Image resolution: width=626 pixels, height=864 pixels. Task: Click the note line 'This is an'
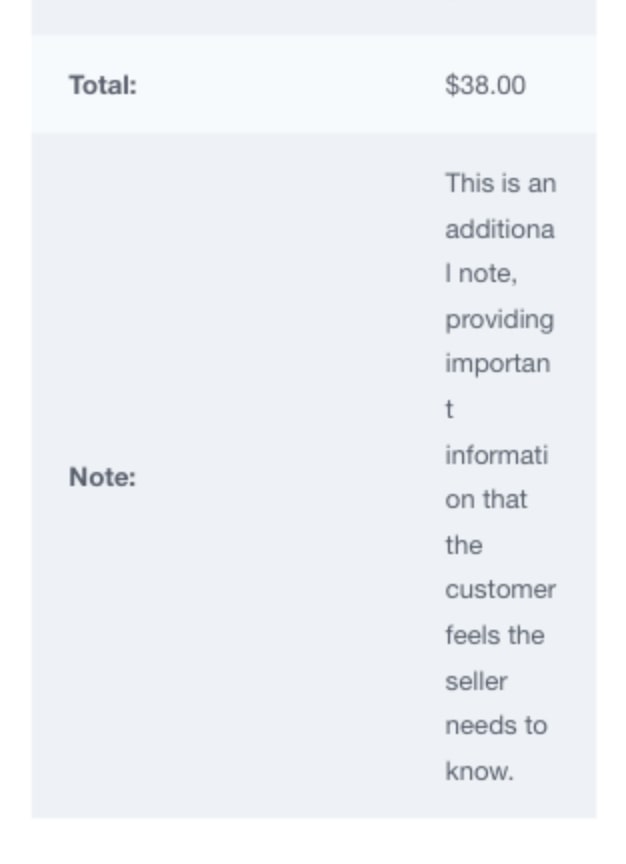pyautogui.click(x=500, y=183)
